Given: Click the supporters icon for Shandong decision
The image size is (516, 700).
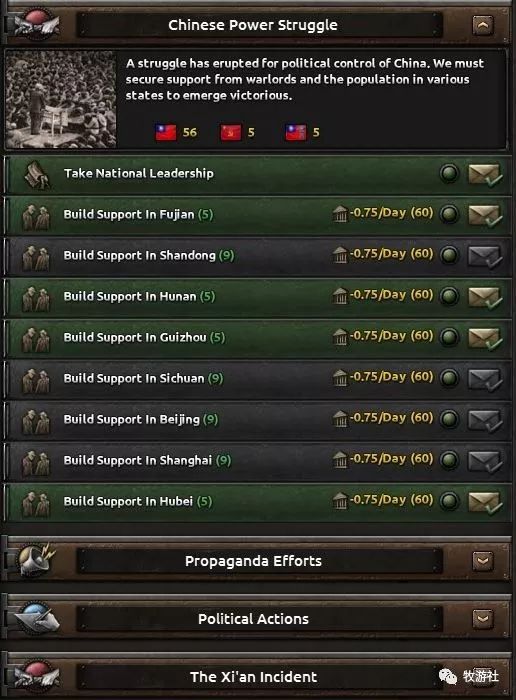Looking at the screenshot, I should pyautogui.click(x=36, y=256).
